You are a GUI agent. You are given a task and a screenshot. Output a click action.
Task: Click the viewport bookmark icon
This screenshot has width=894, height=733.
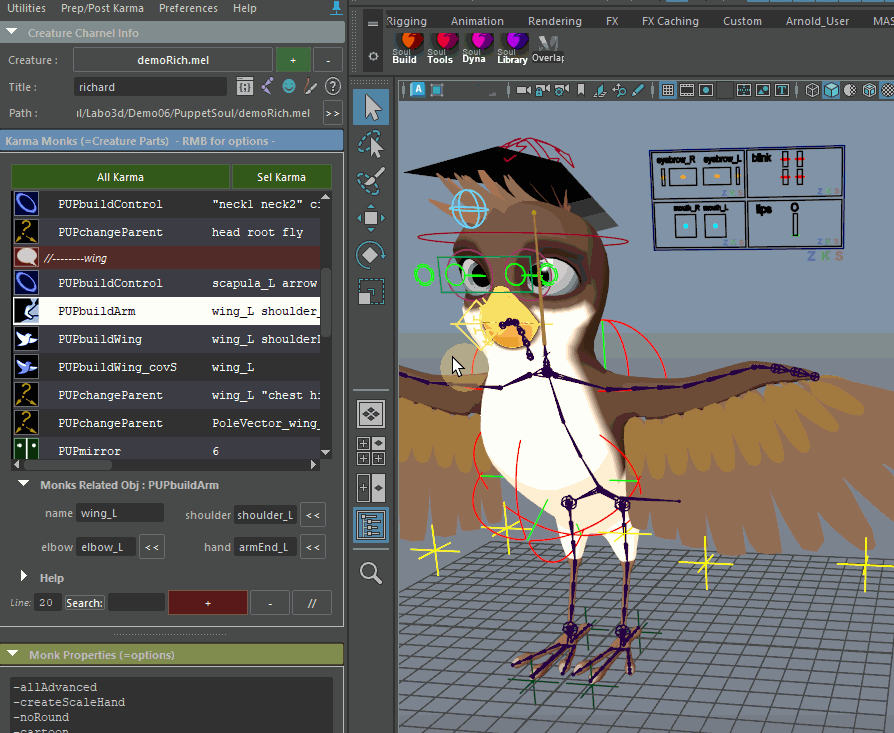[x=580, y=90]
